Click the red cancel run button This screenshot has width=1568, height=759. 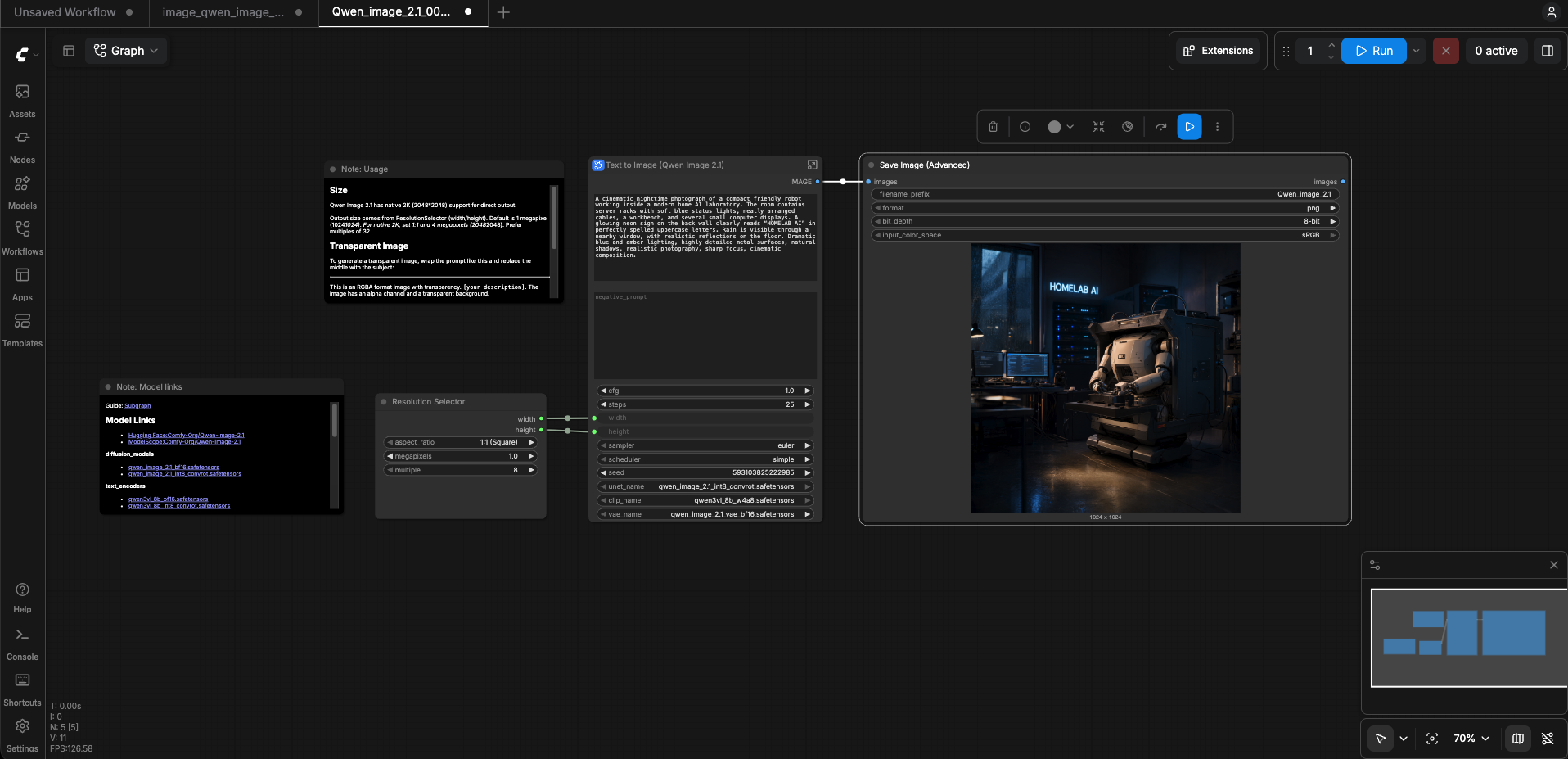click(x=1445, y=51)
